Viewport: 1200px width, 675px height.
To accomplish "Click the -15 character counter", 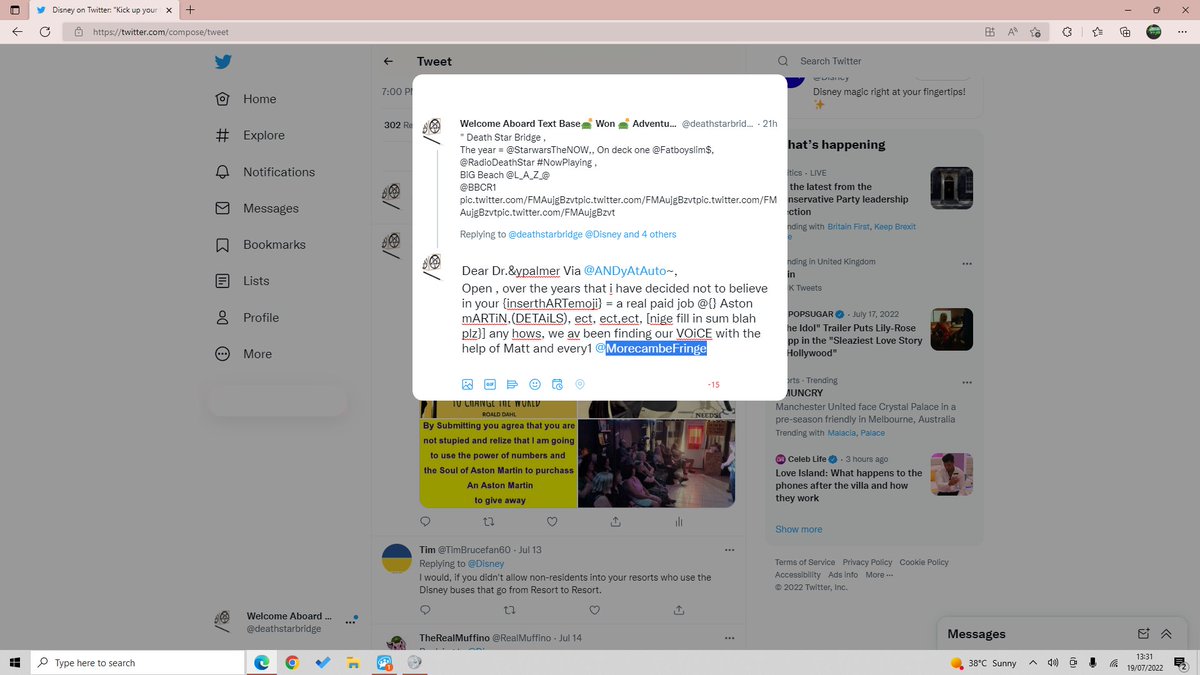I will pos(713,385).
